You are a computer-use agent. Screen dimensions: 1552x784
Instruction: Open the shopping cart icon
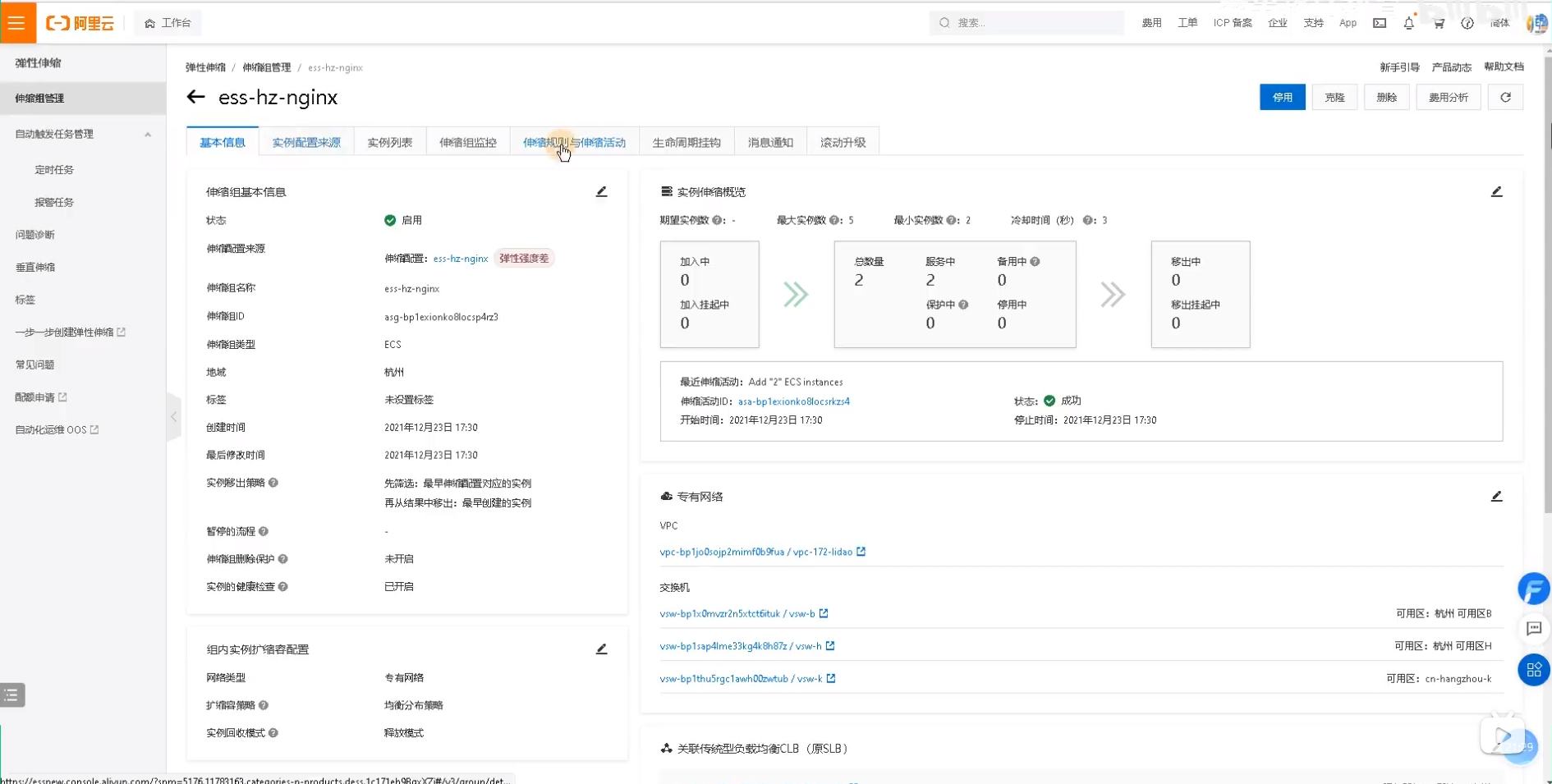click(x=1439, y=23)
